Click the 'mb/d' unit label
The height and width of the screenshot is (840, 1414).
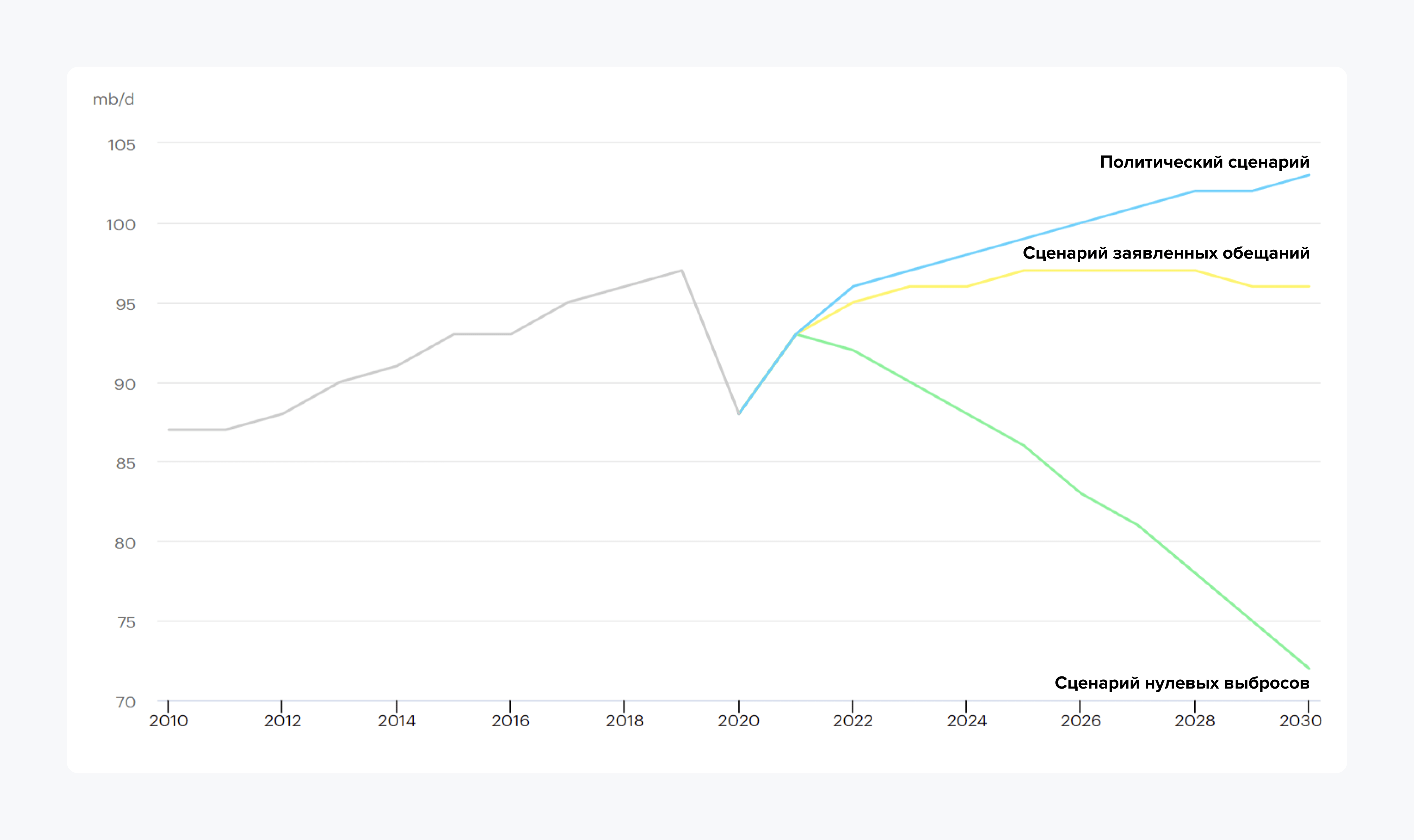click(x=113, y=100)
